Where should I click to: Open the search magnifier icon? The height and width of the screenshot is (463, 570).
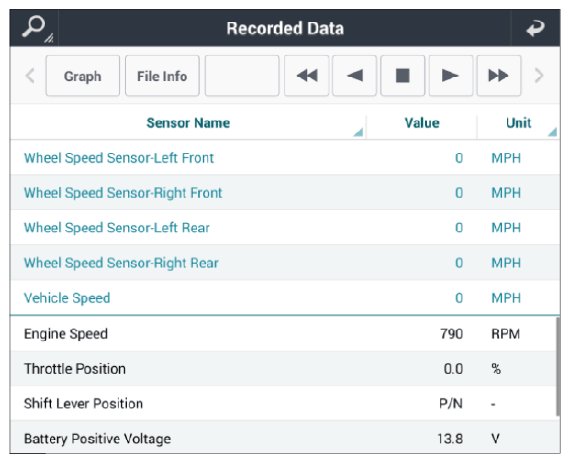pos(35,28)
